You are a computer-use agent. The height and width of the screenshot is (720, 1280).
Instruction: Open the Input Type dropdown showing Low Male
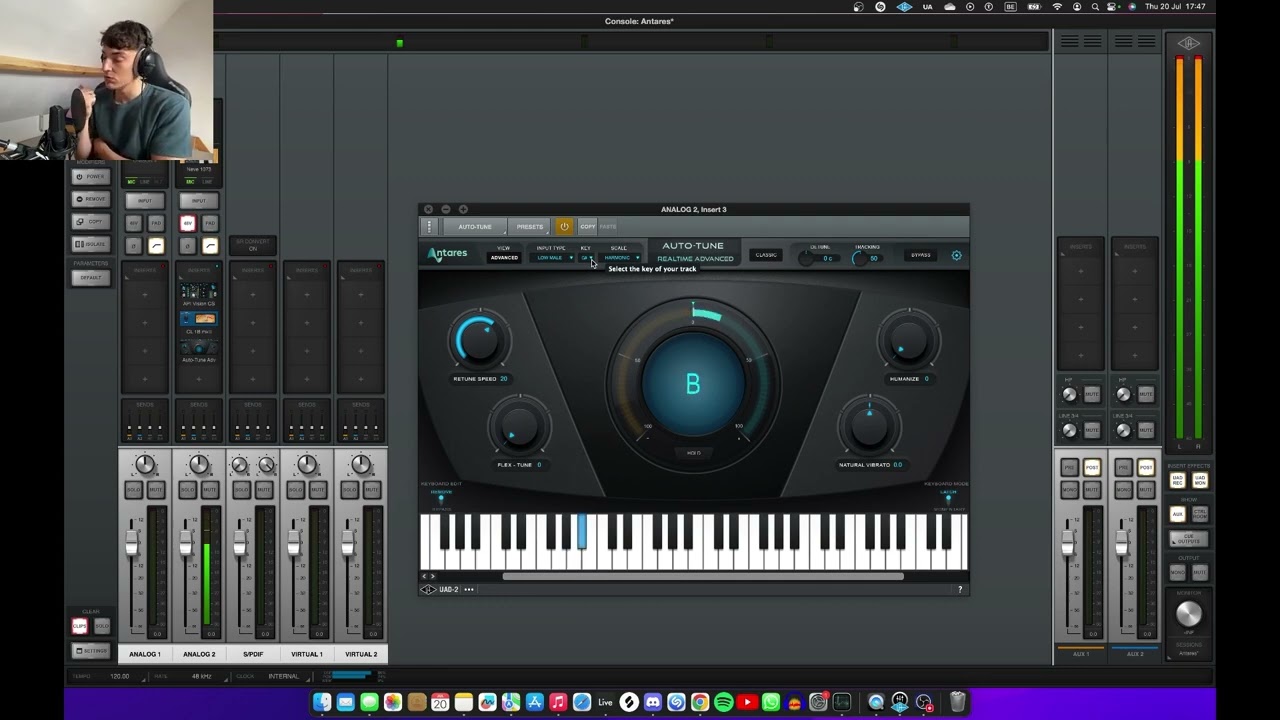551,258
